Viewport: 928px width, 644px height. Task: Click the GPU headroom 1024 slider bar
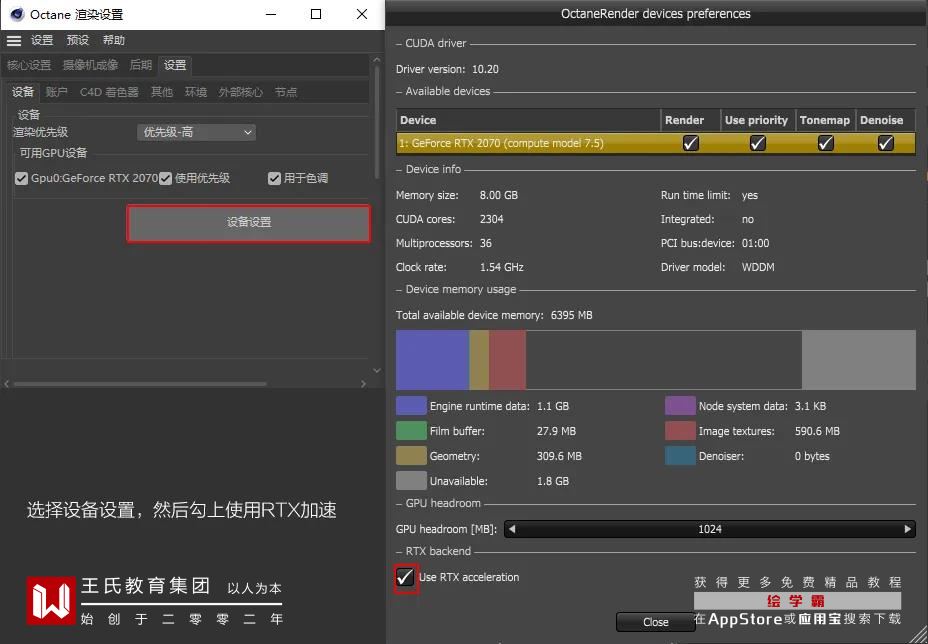710,529
